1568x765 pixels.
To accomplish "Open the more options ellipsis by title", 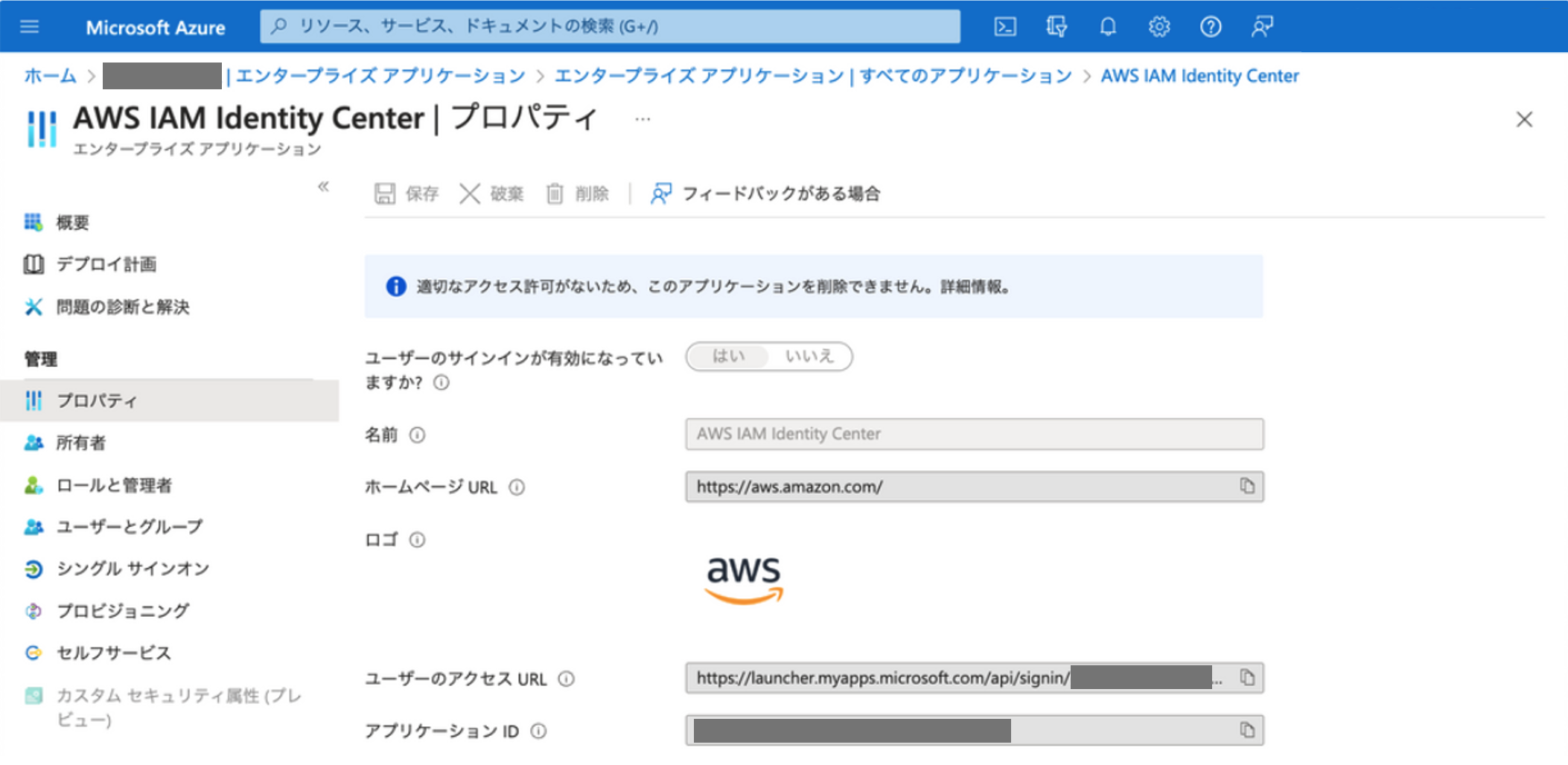I will pos(643,119).
